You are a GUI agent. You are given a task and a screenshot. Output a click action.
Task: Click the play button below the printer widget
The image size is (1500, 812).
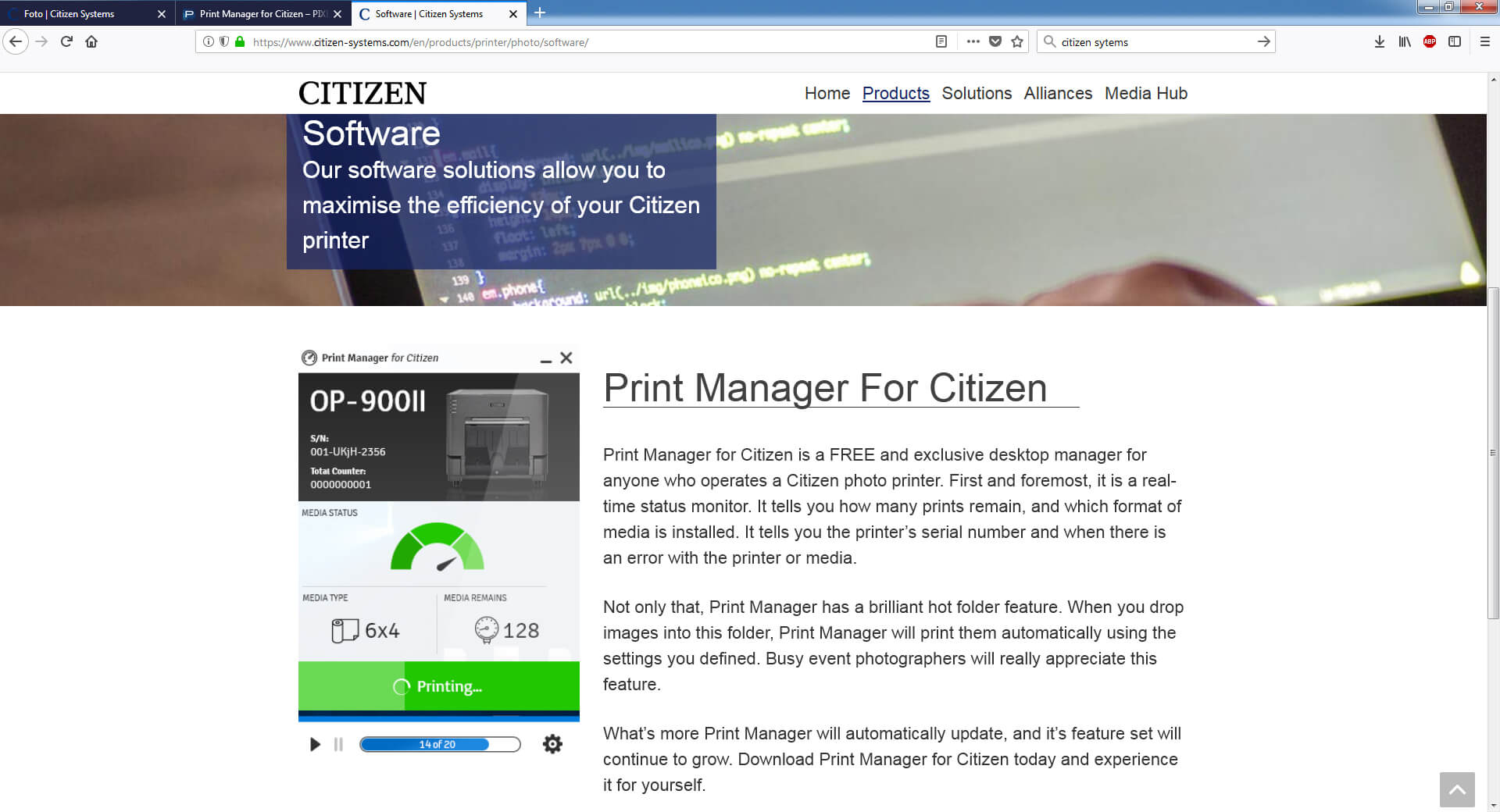point(315,744)
